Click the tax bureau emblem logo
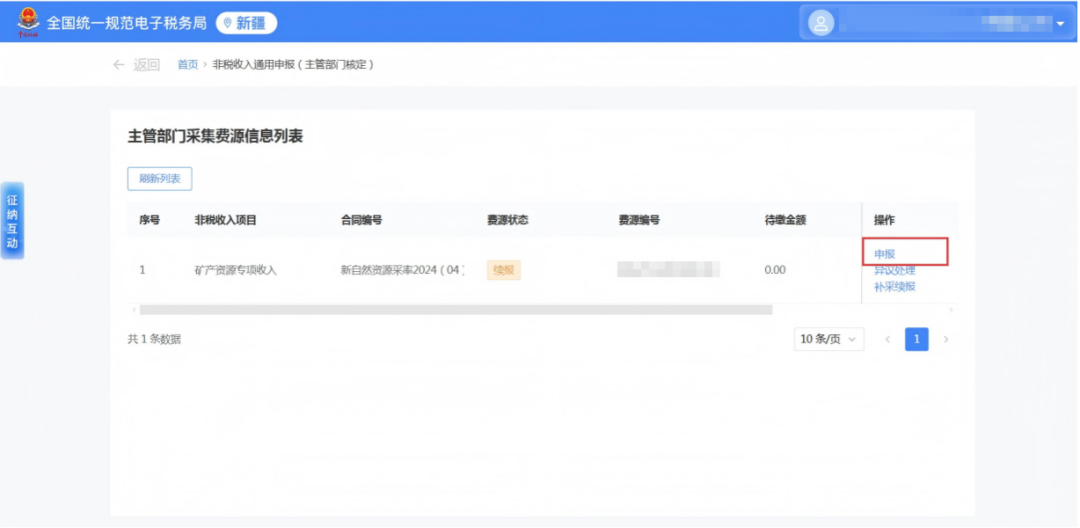The height and width of the screenshot is (528, 1080). (28, 22)
